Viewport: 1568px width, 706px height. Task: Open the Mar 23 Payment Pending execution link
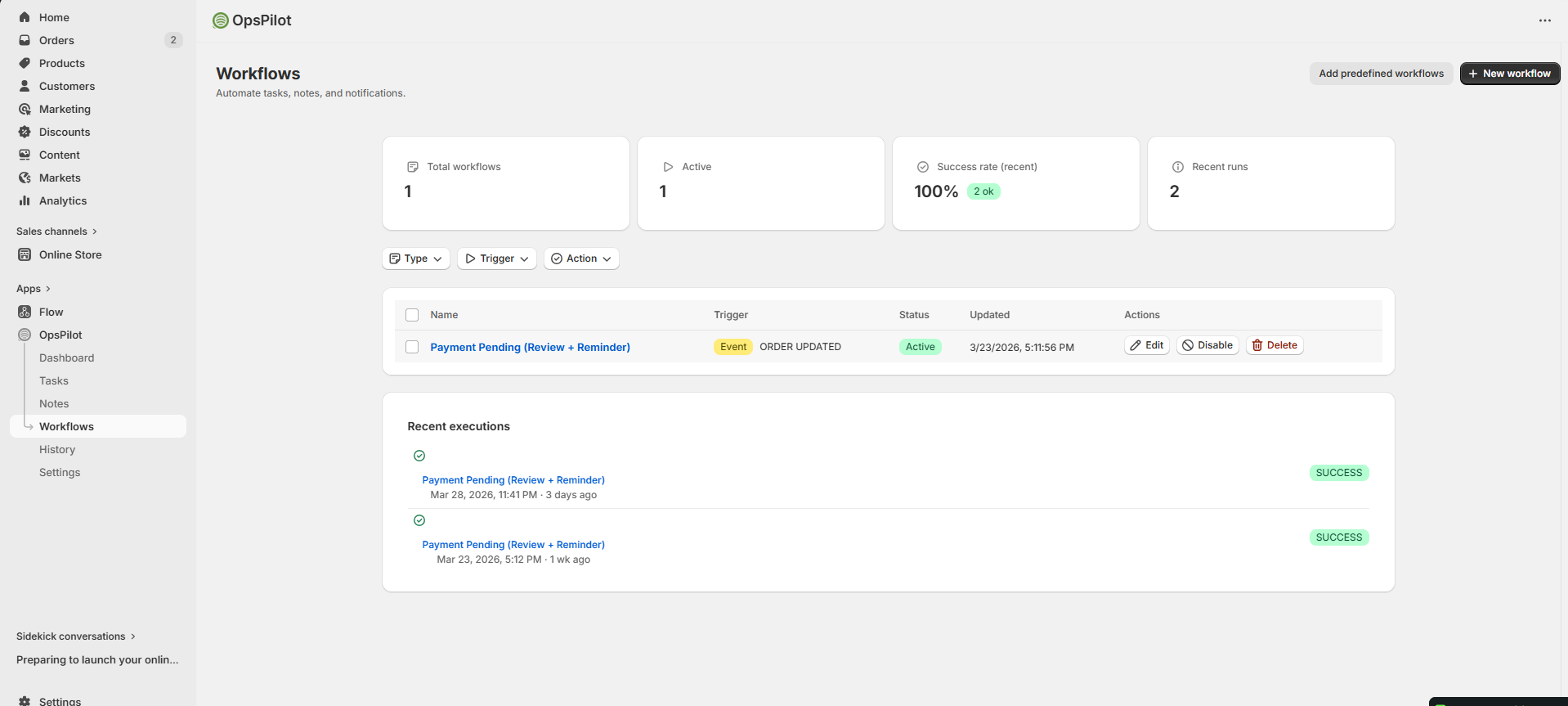point(513,545)
